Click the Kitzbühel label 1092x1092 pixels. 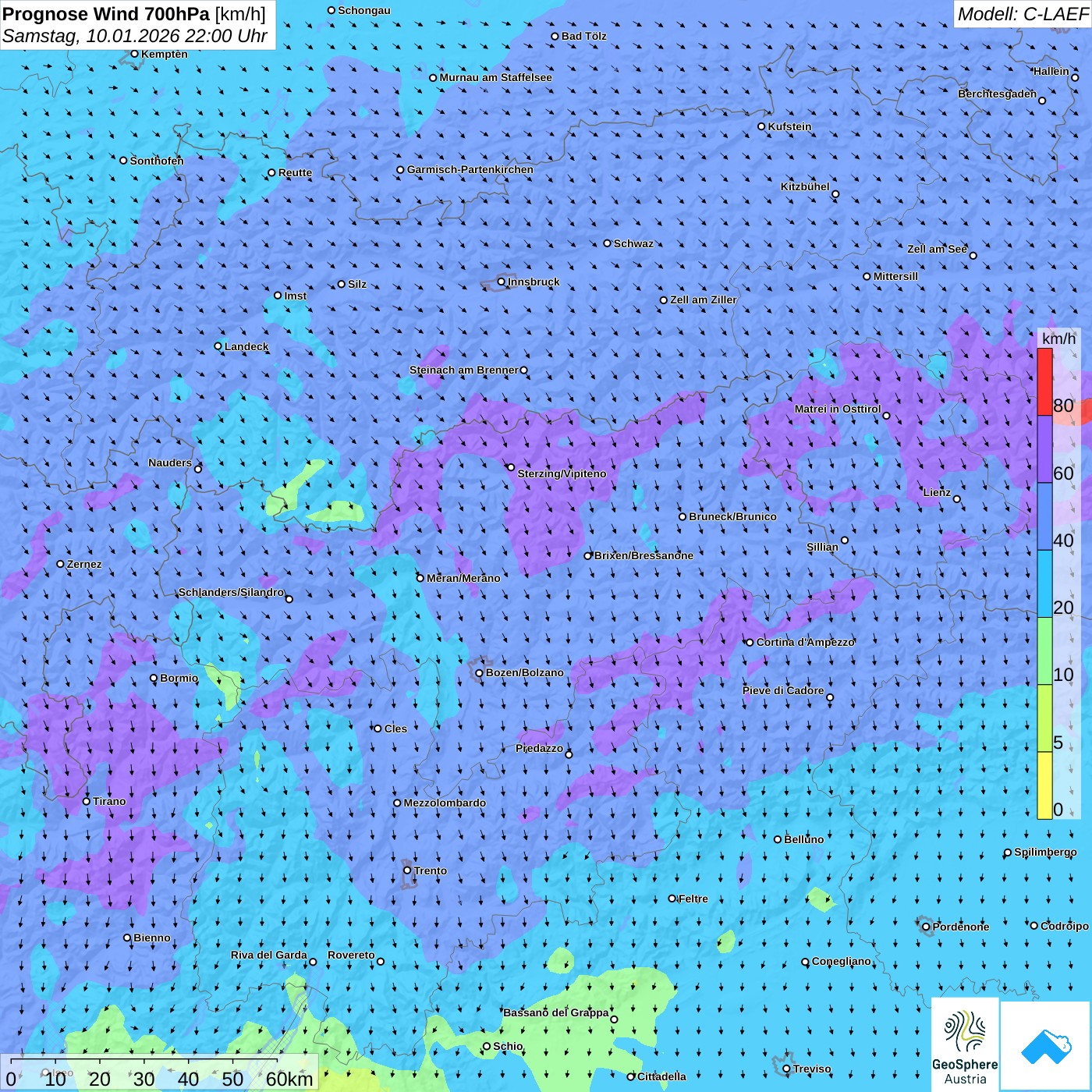pyautogui.click(x=805, y=186)
